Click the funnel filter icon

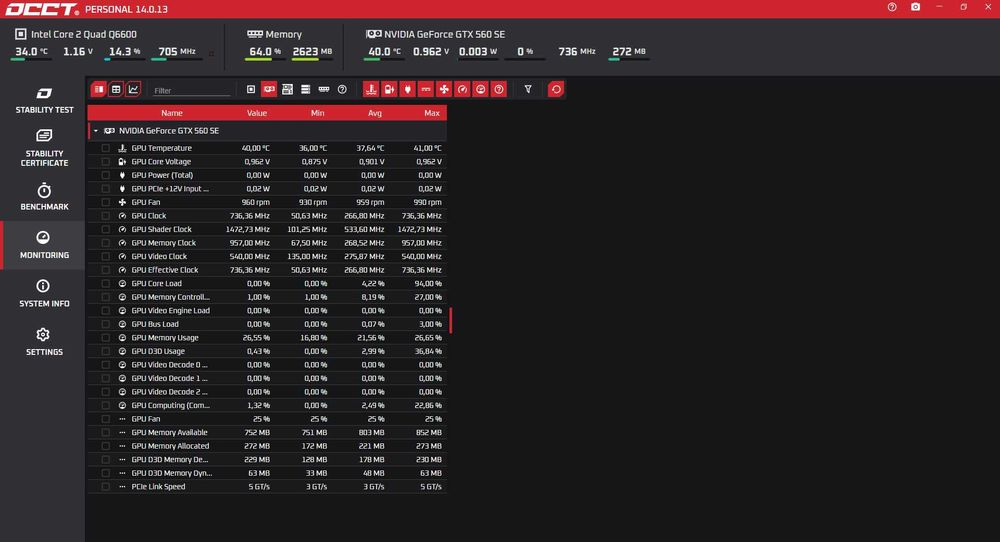528,89
